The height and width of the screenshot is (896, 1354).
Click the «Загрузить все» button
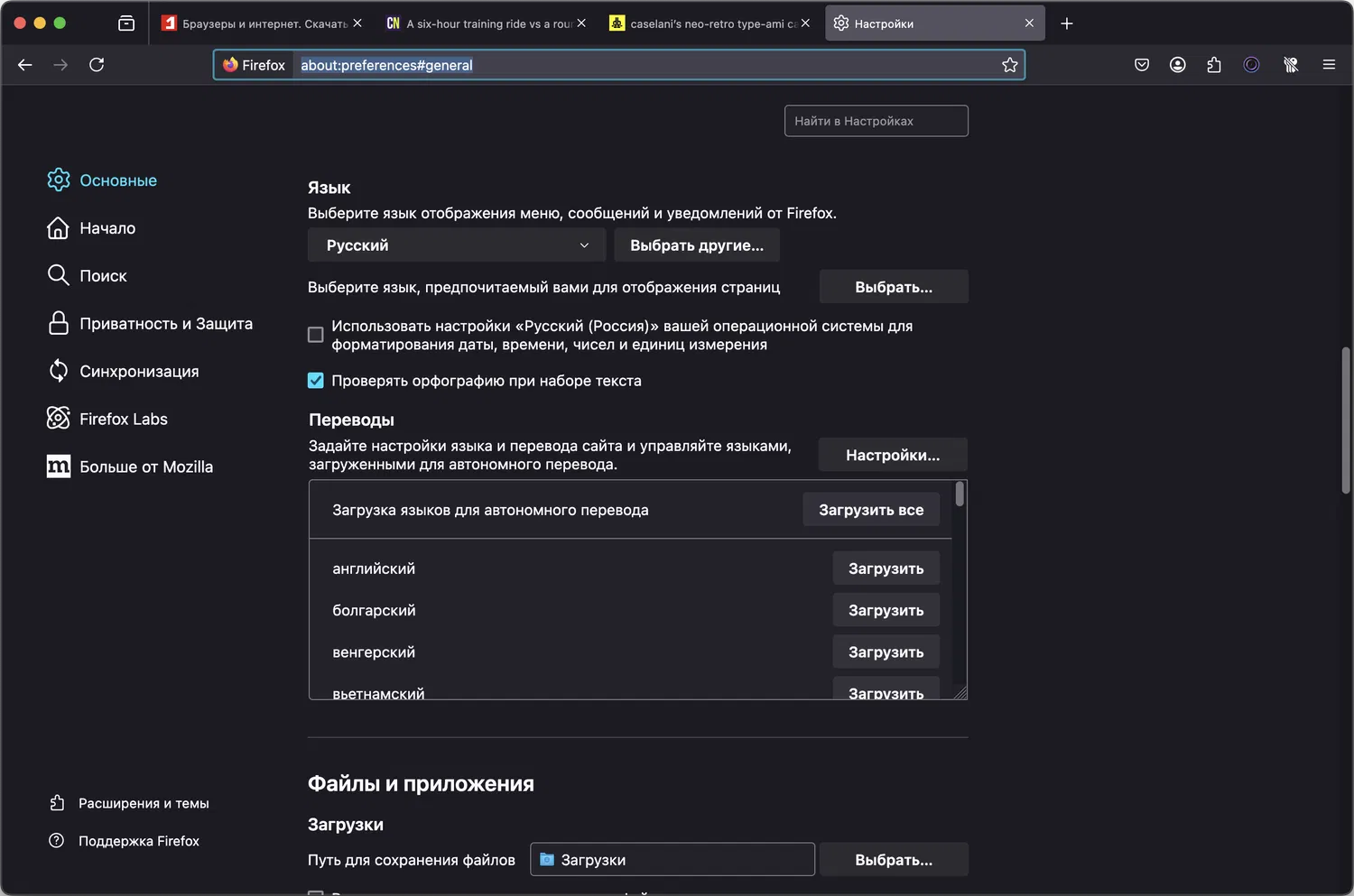pyautogui.click(x=870, y=510)
